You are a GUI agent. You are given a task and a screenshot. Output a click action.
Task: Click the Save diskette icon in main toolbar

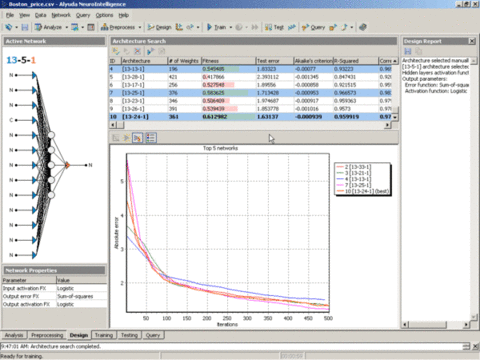(25, 27)
